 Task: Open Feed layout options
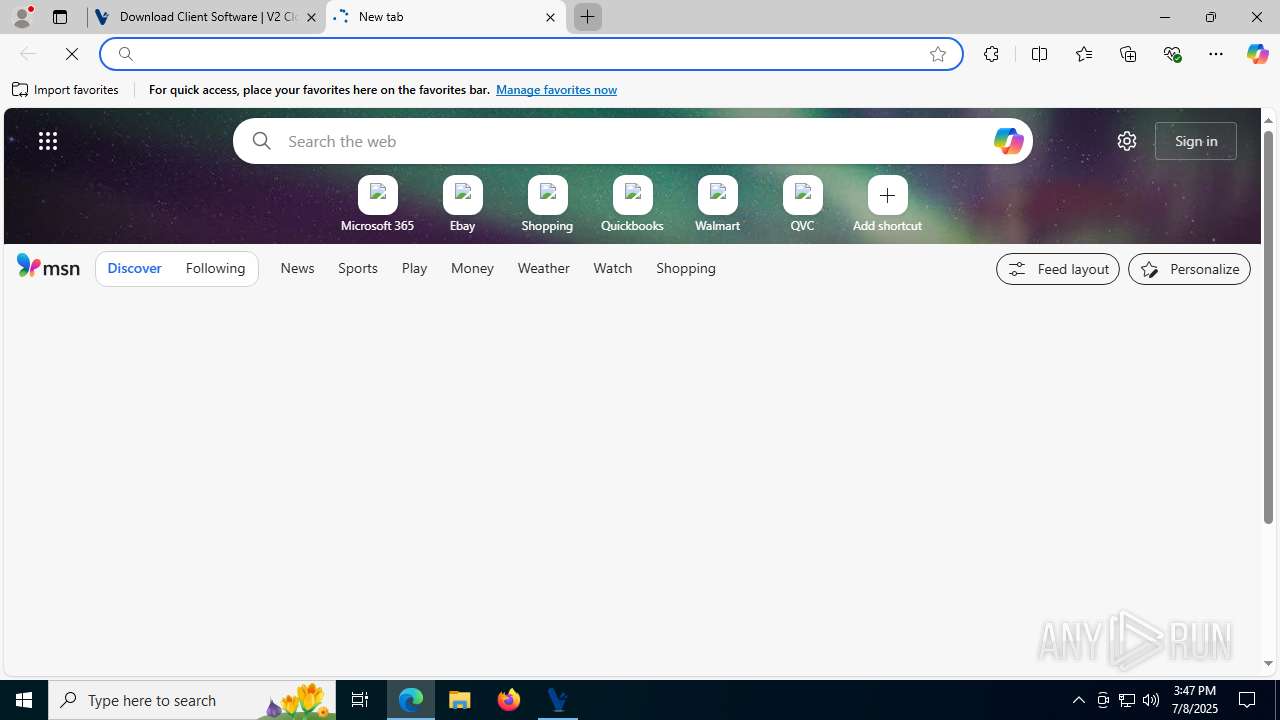coord(1058,269)
